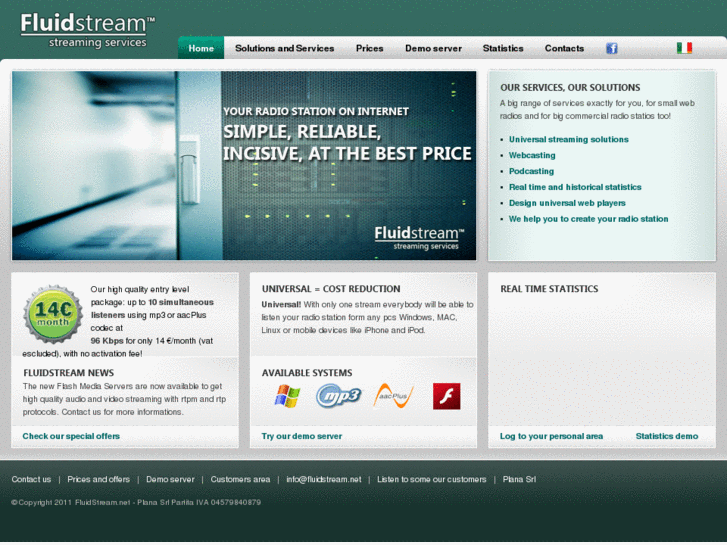Open Listen to some our customers link
The width and height of the screenshot is (727, 545).
click(432, 479)
